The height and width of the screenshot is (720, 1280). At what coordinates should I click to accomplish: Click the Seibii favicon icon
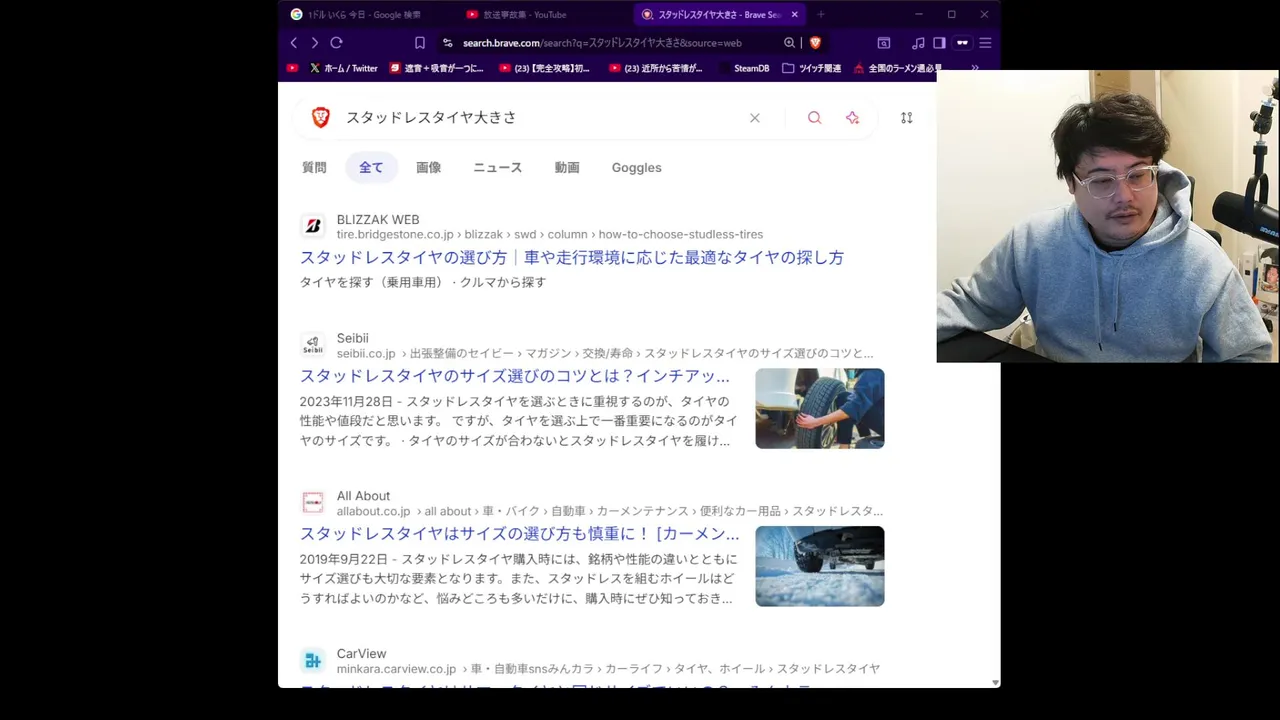pyautogui.click(x=313, y=345)
